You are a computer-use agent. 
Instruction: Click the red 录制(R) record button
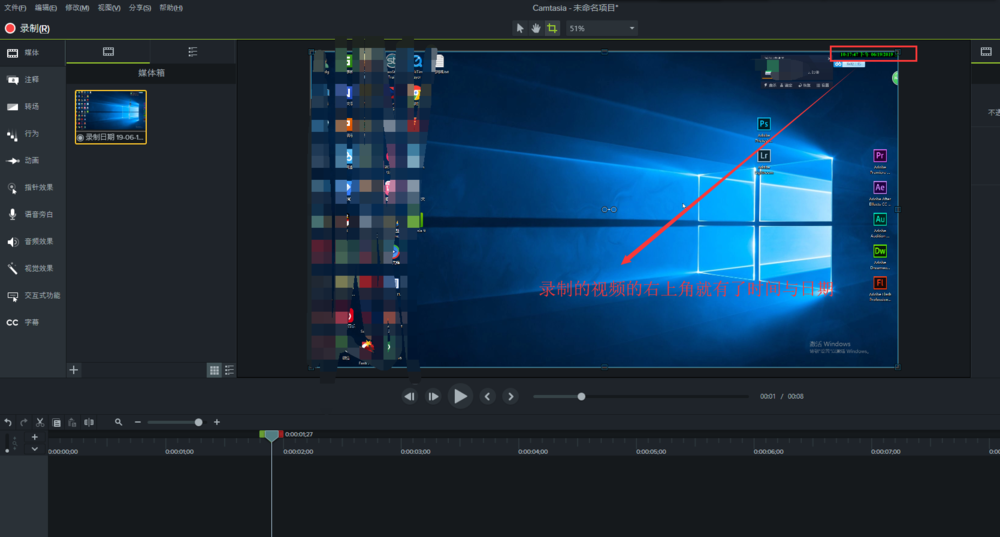pos(27,28)
